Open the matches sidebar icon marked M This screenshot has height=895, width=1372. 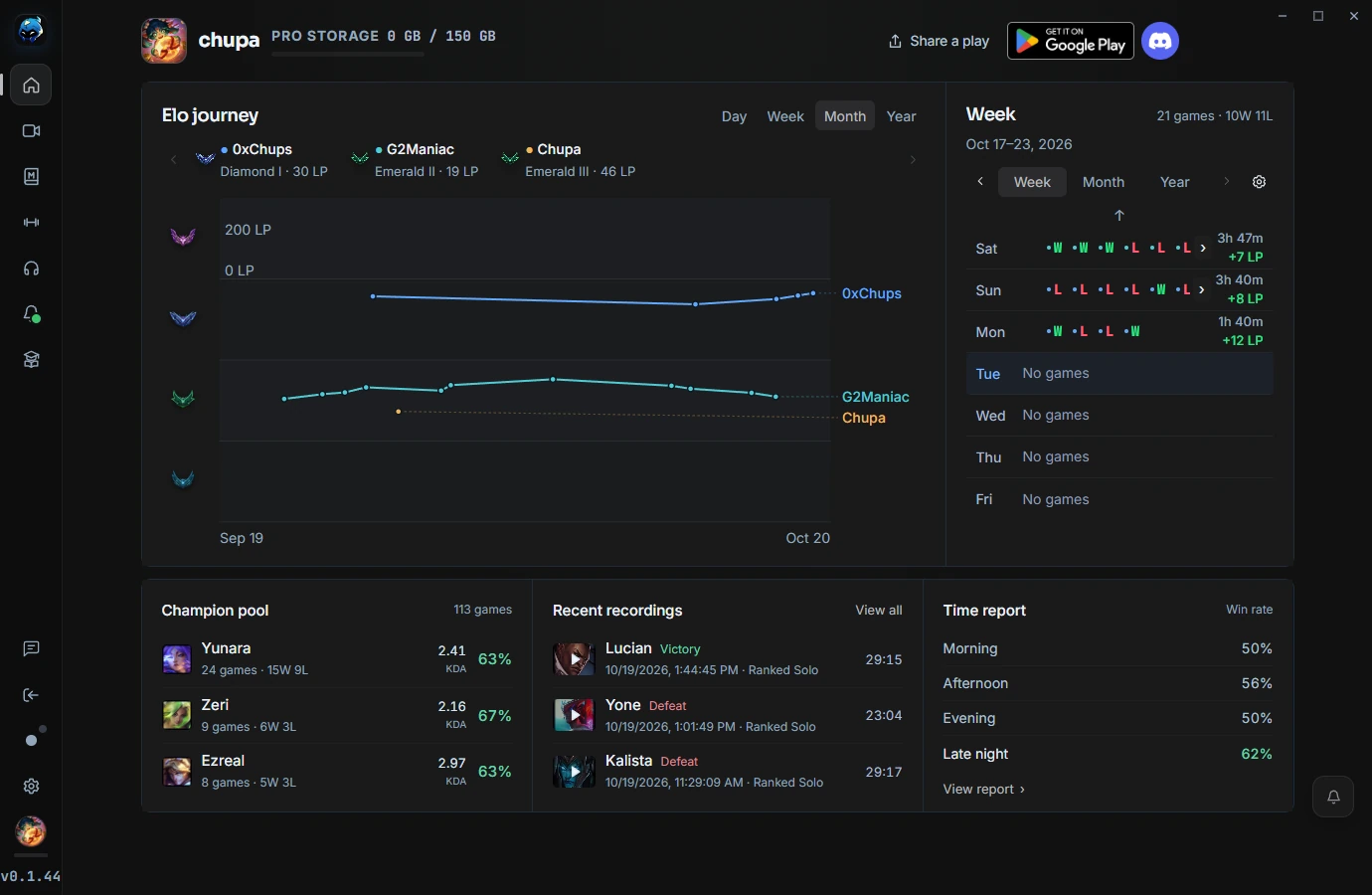click(x=31, y=176)
